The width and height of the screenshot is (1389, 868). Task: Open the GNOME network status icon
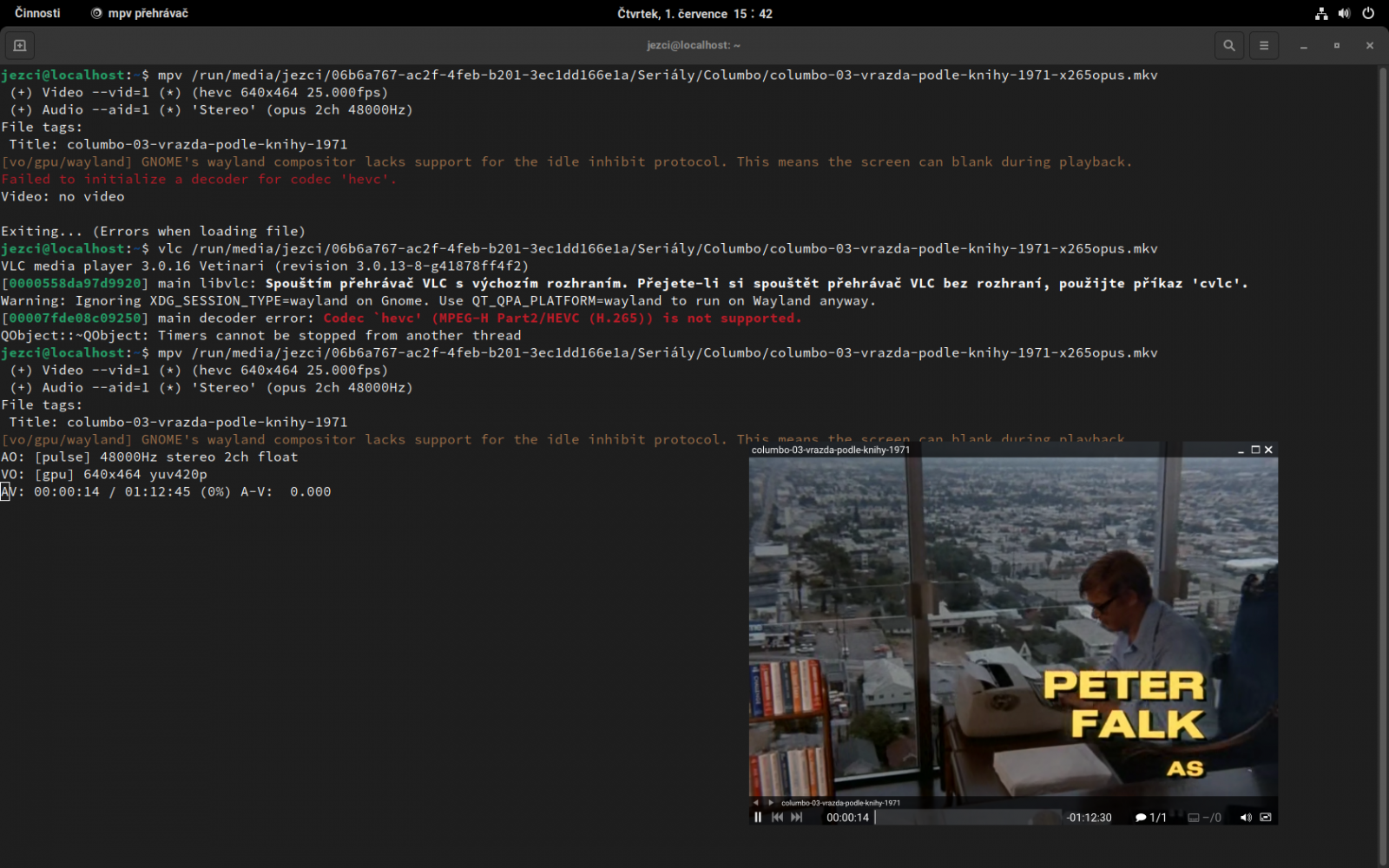click(1320, 12)
